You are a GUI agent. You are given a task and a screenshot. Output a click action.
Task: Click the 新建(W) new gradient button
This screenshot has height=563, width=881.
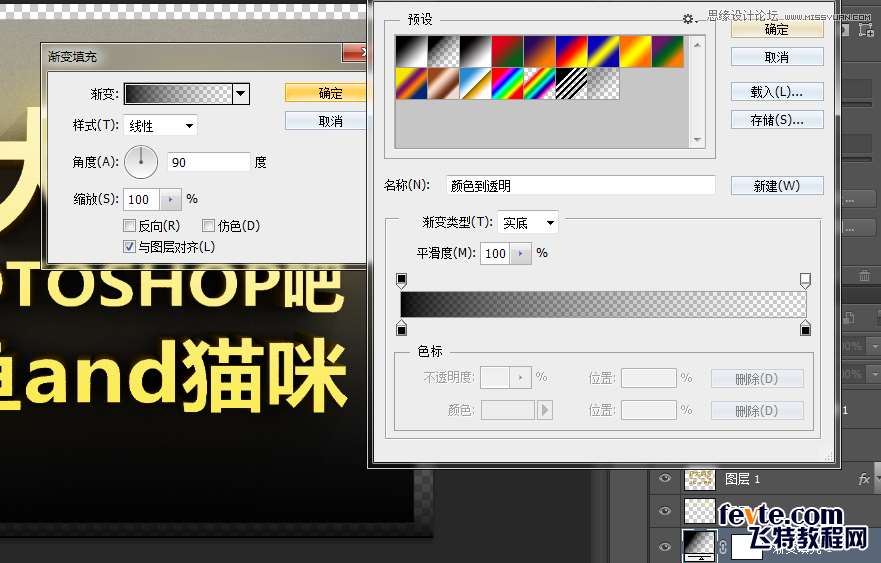coord(777,186)
